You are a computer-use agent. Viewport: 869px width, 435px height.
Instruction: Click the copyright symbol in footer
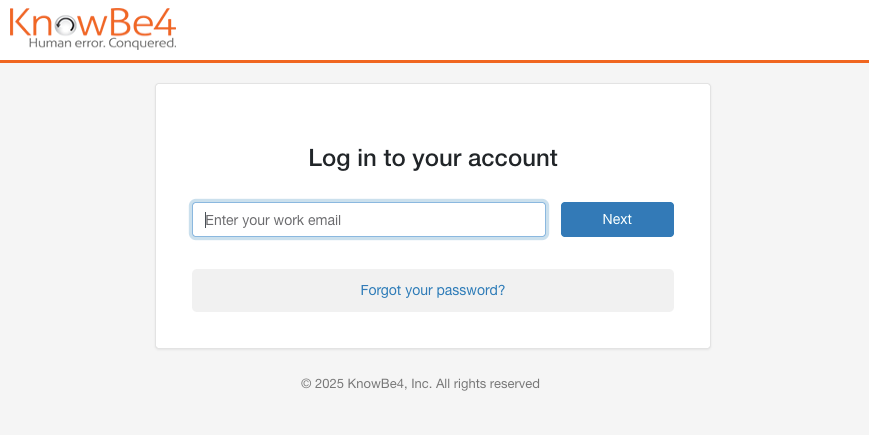coord(306,384)
